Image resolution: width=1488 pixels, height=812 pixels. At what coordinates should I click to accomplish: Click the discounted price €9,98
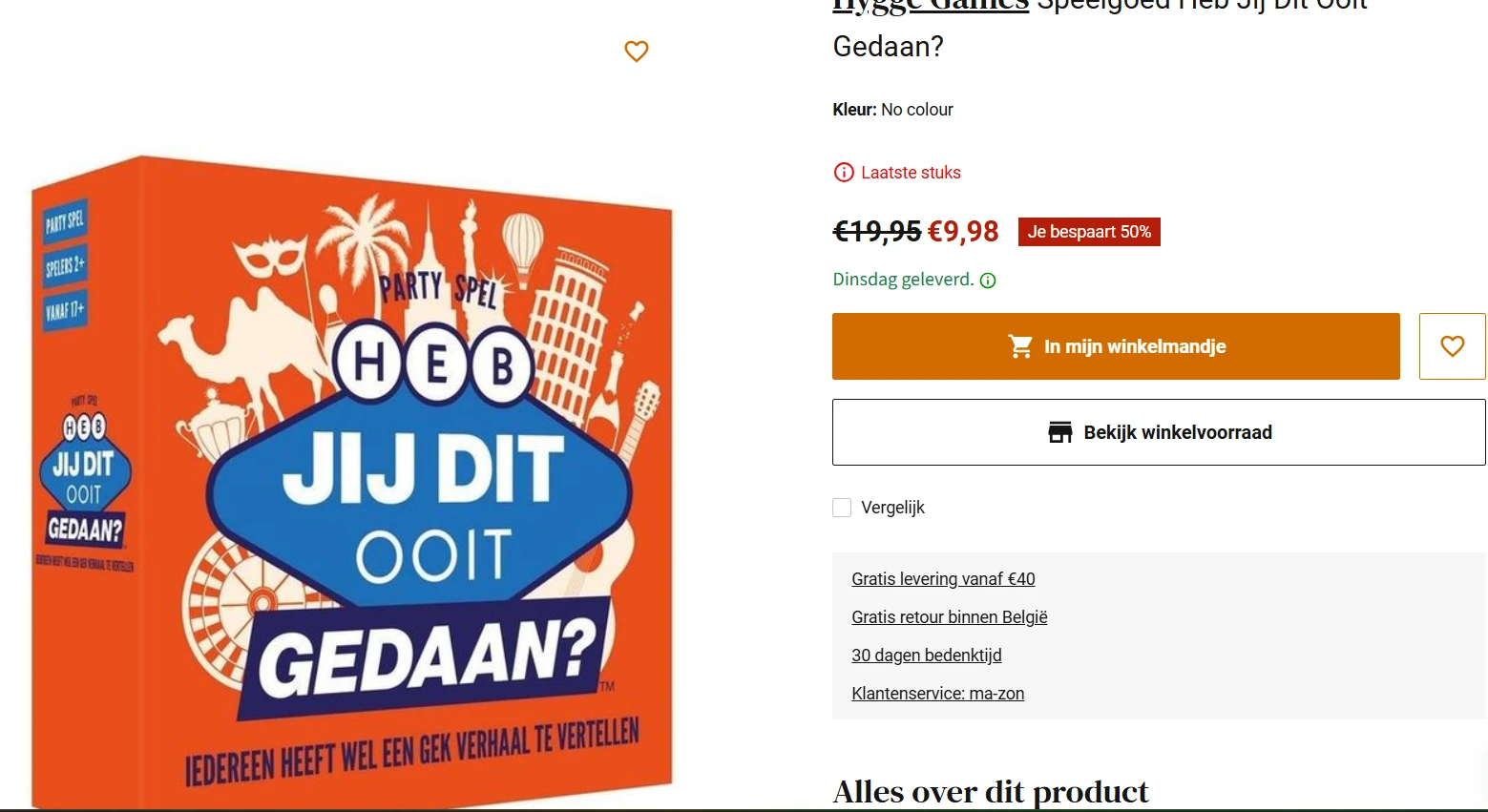click(x=963, y=231)
